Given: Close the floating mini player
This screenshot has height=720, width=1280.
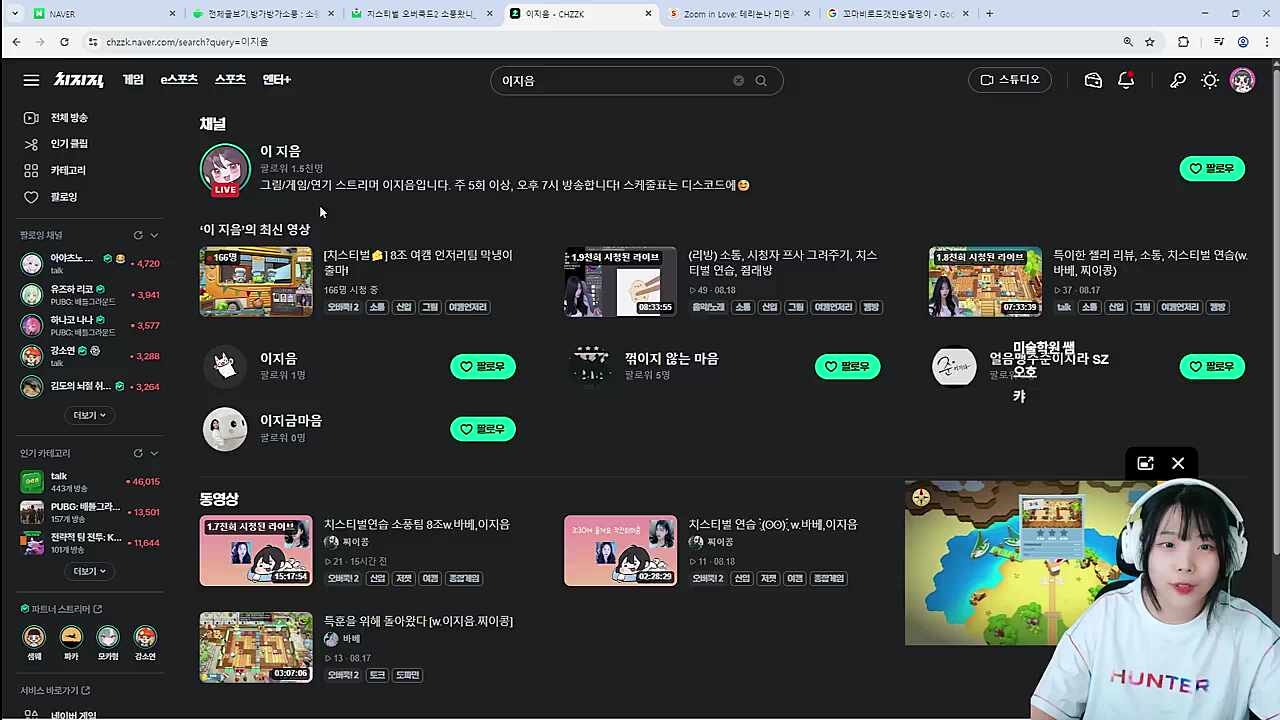Looking at the screenshot, I should [x=1178, y=463].
